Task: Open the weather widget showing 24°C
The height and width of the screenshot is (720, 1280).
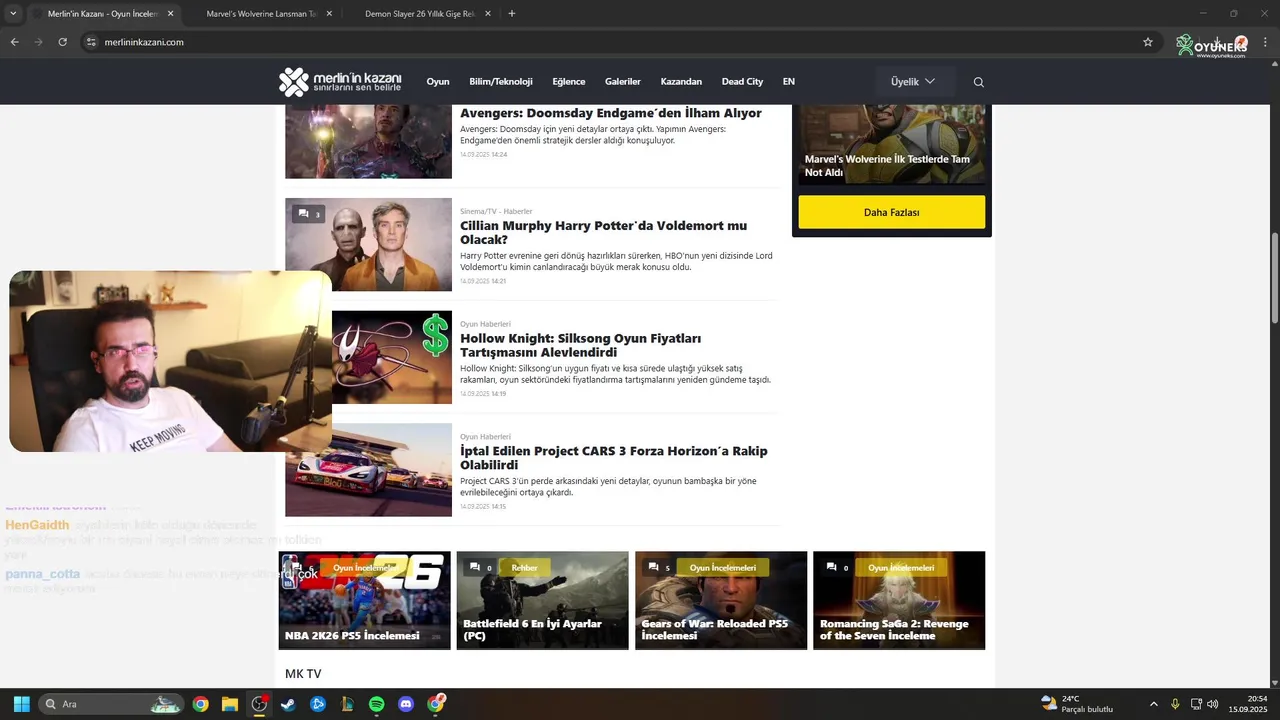Action: coord(1077,704)
